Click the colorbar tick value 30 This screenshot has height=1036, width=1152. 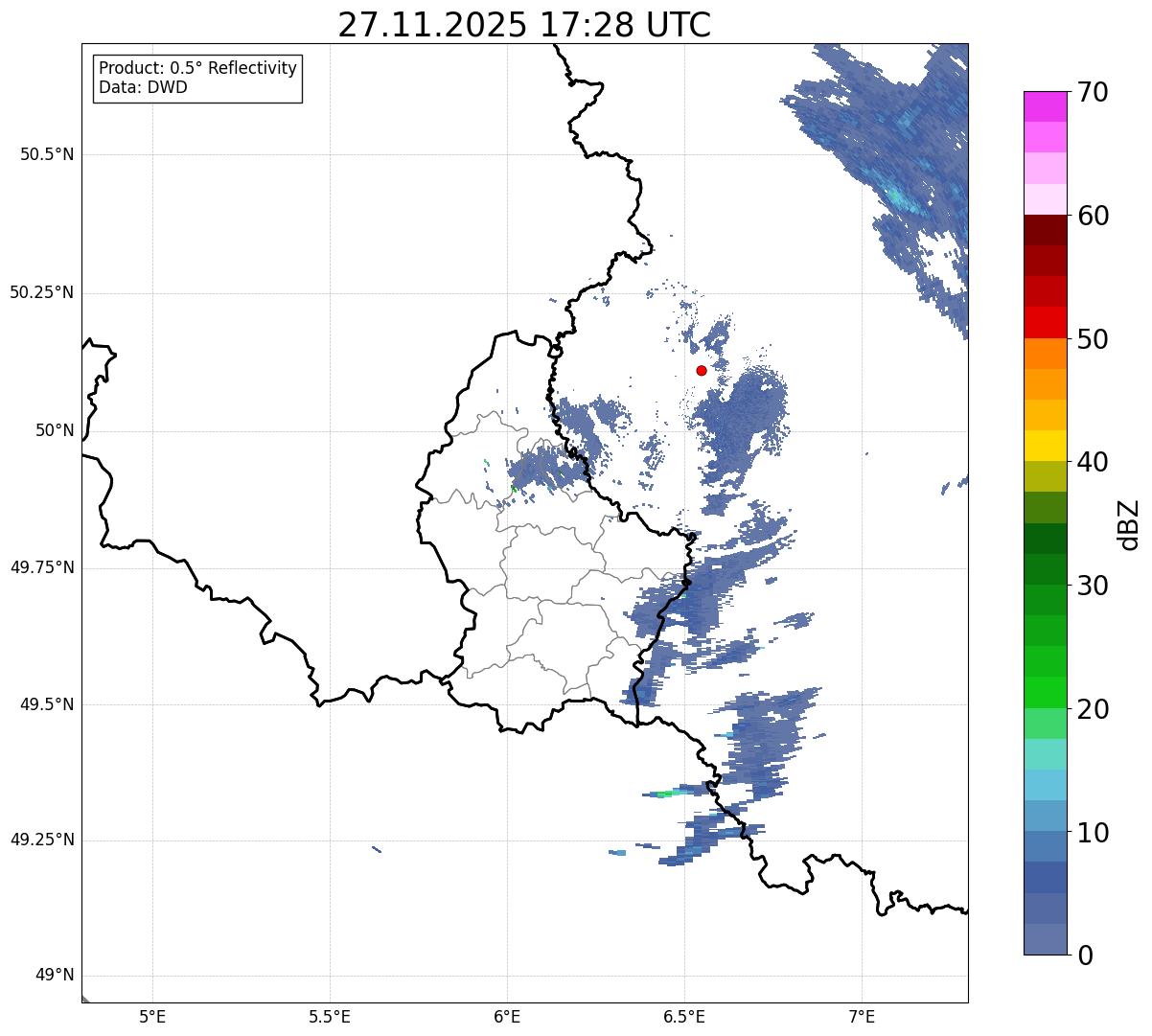click(x=1093, y=586)
